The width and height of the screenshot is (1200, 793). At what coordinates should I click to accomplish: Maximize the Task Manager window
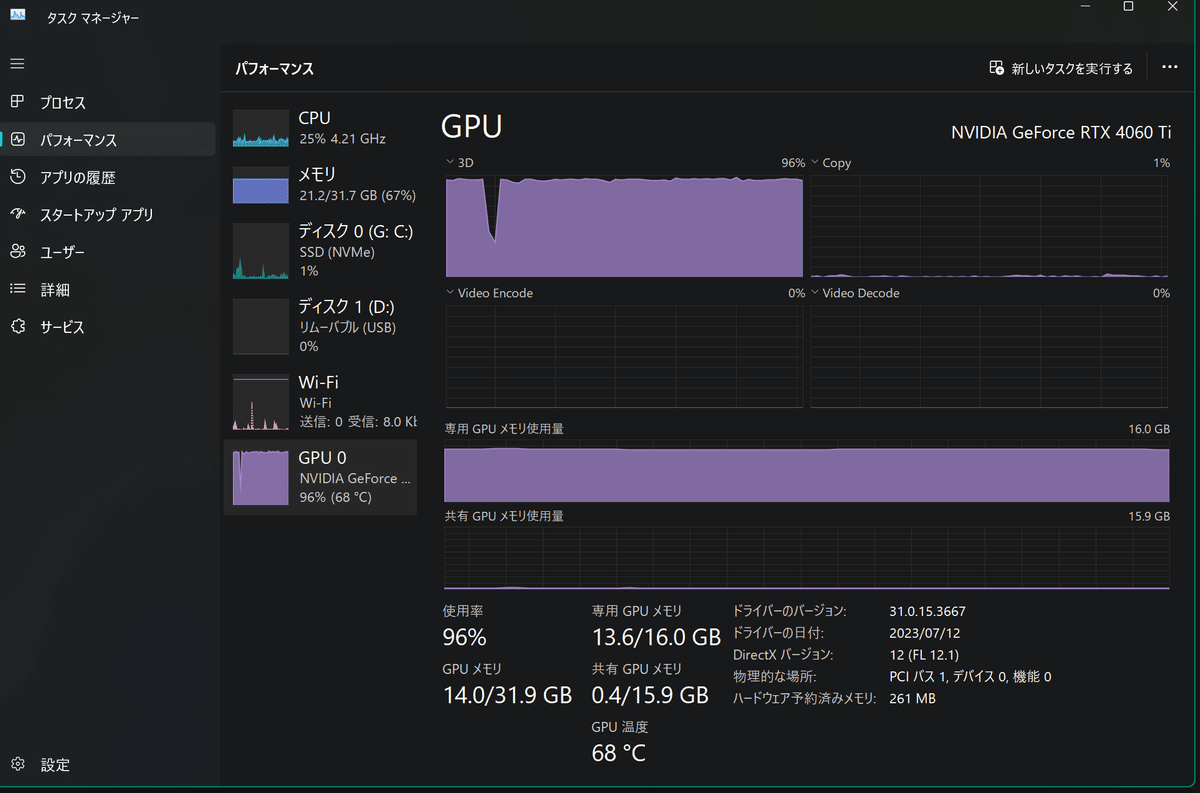[x=1127, y=7]
